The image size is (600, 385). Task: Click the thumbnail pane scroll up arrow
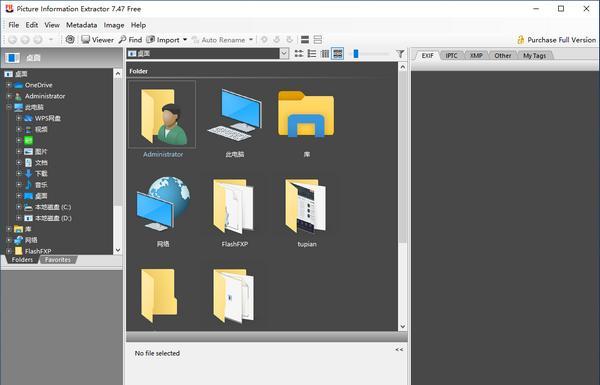[x=403, y=67]
